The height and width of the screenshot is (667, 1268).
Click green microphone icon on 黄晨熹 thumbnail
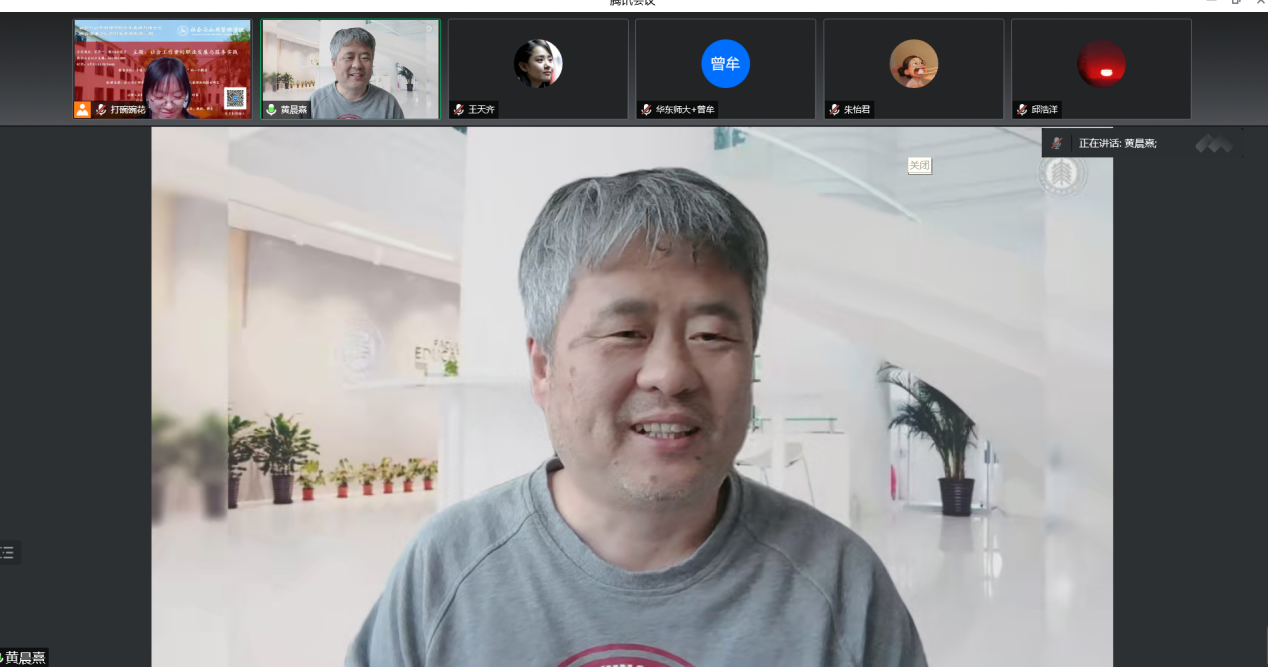271,110
